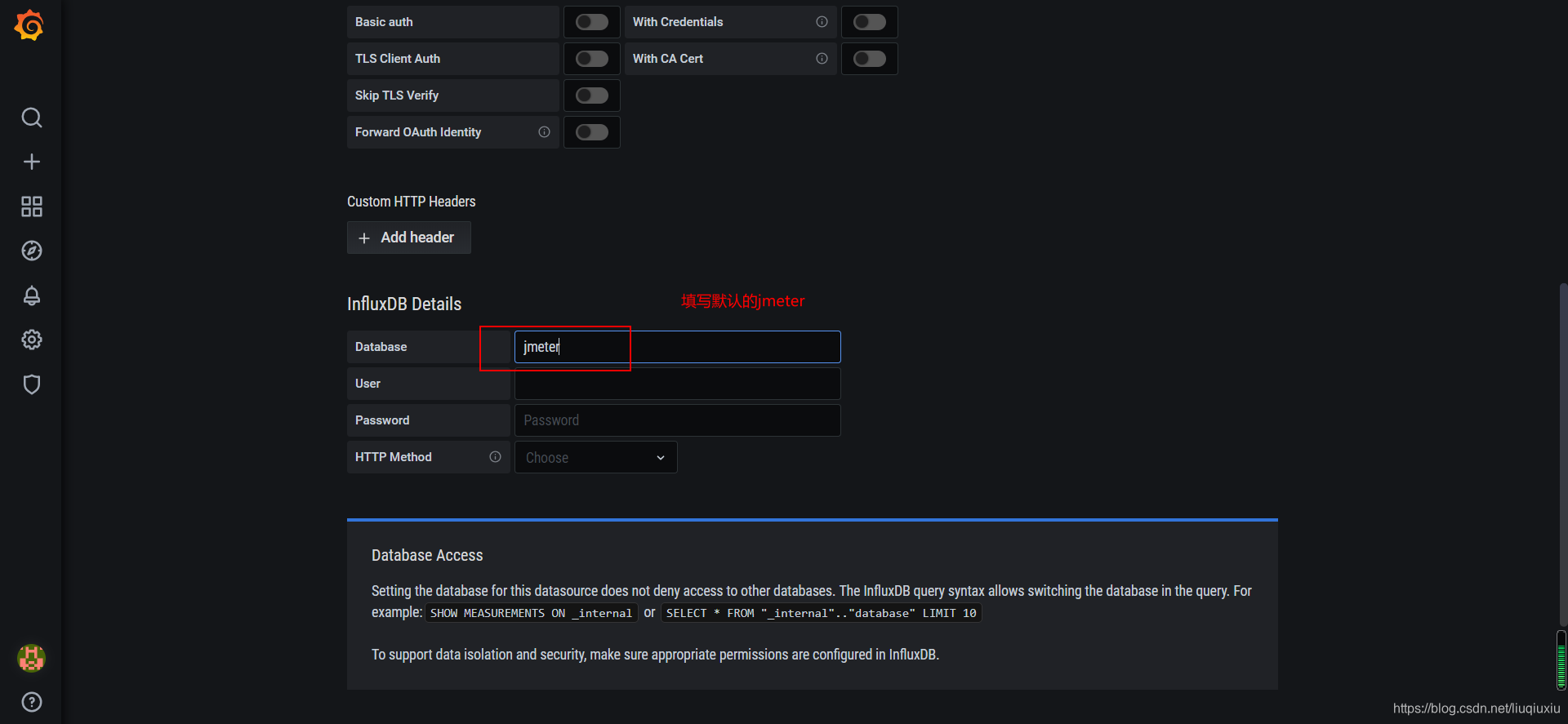Open the Create plus menu icon
The height and width of the screenshot is (724, 1568).
[32, 162]
